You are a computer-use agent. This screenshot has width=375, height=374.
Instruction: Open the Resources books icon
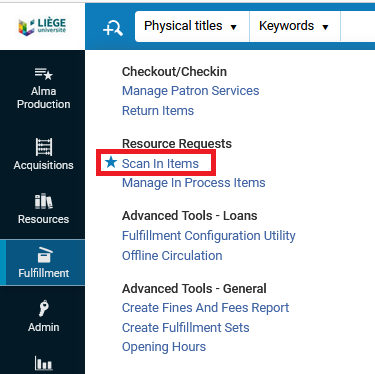tap(44, 201)
